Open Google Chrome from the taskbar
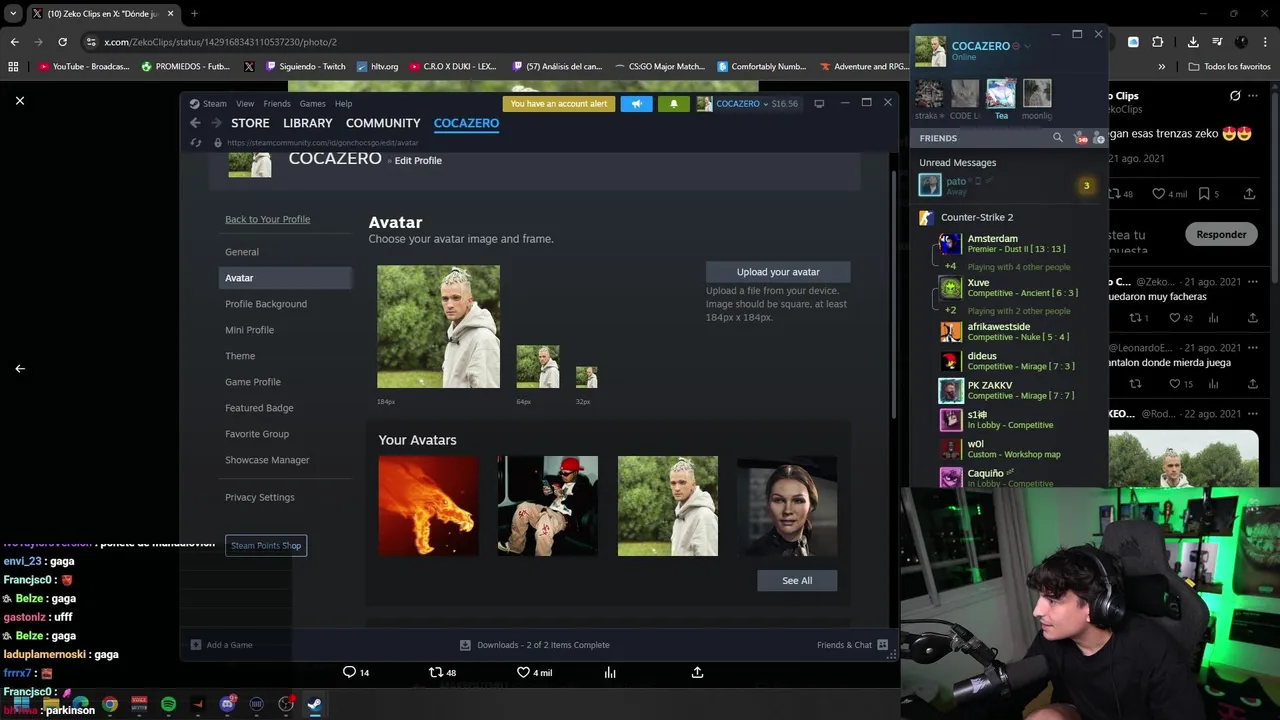This screenshot has width=1280, height=720. (x=110, y=704)
